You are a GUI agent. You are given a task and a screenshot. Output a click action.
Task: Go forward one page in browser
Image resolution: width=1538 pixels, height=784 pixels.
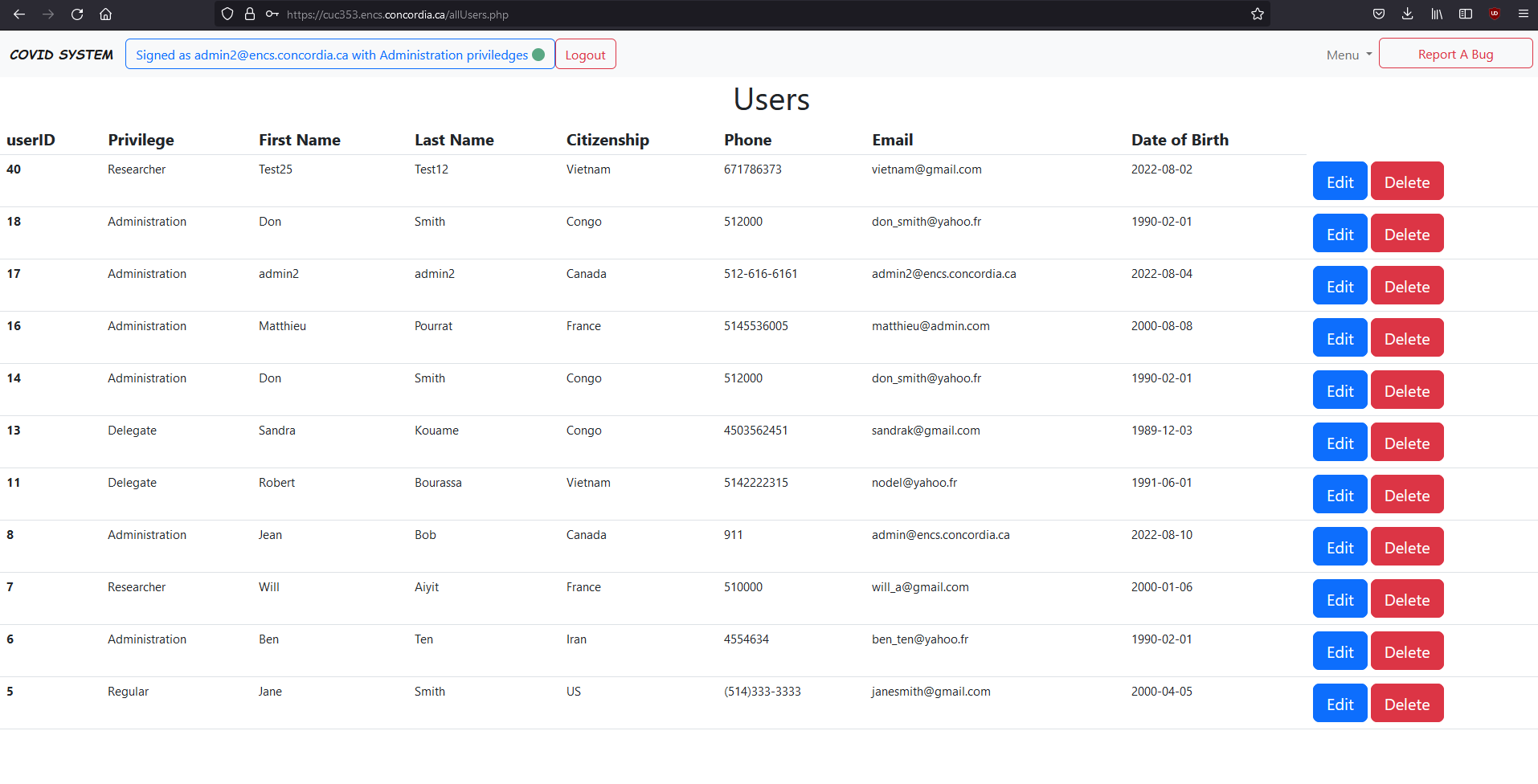pos(48,14)
